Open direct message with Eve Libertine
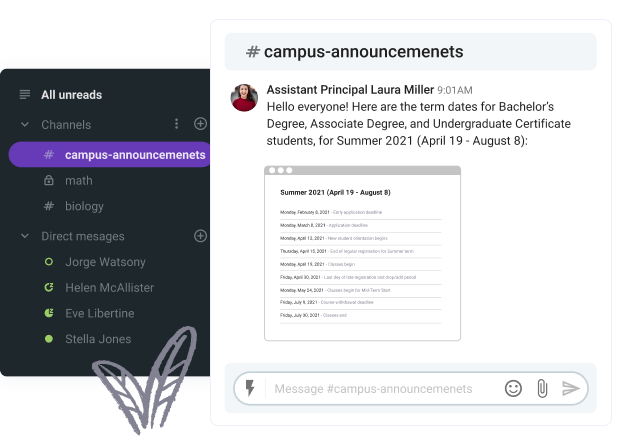Image resolution: width=634 pixels, height=445 pixels. [99, 313]
